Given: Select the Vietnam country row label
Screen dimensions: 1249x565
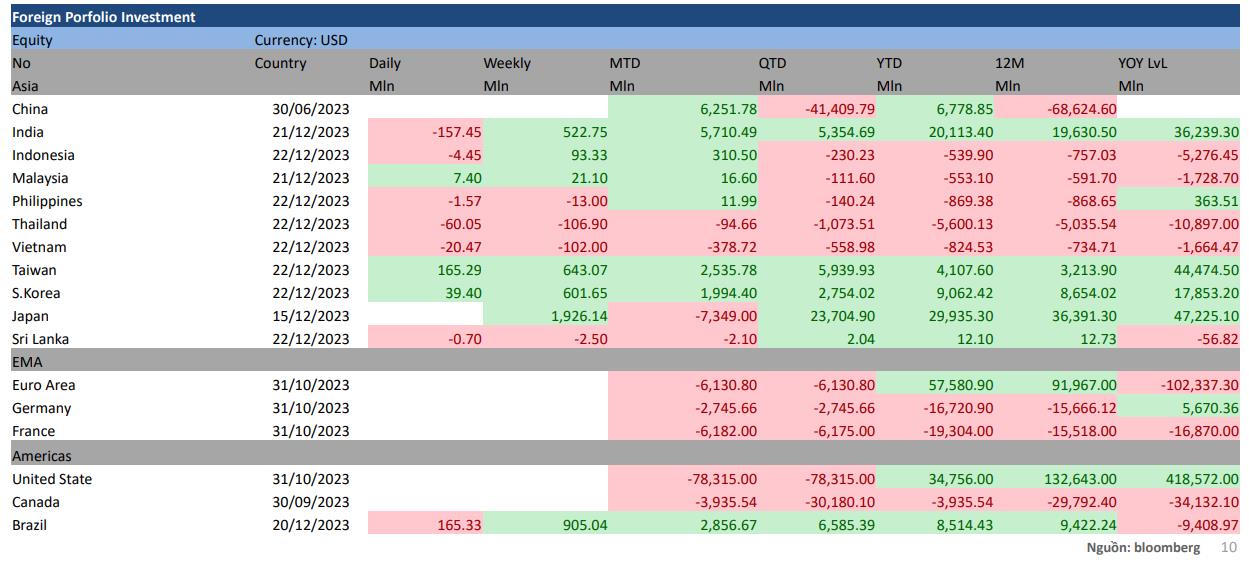Looking at the screenshot, I should click(x=39, y=247).
